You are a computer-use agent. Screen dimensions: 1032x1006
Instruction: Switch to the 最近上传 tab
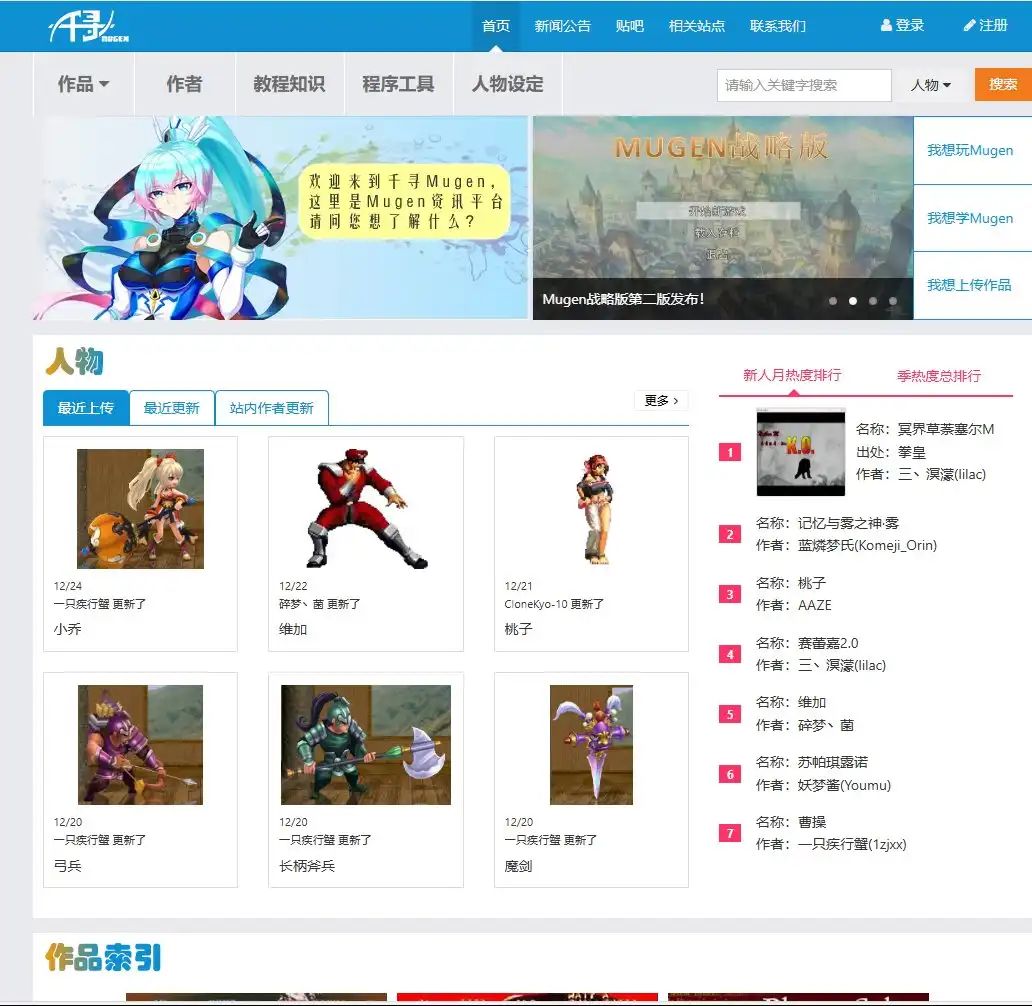point(86,408)
